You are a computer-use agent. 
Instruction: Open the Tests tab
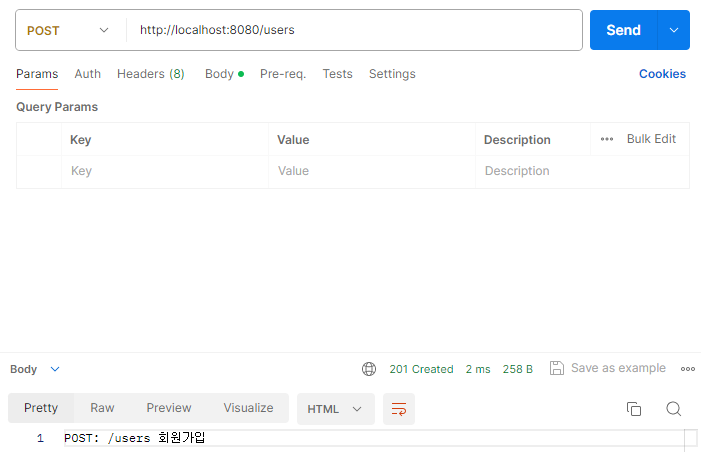click(338, 74)
